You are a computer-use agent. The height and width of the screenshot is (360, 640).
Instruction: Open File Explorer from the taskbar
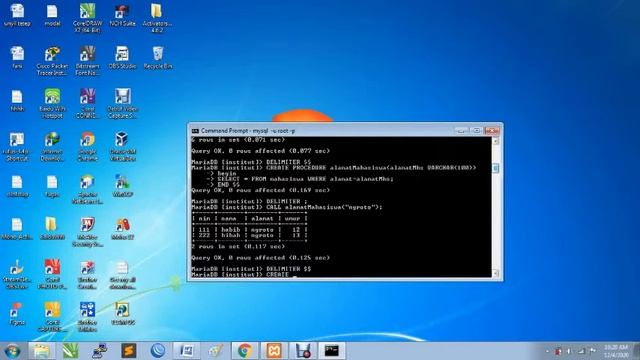pyautogui.click(x=41, y=351)
